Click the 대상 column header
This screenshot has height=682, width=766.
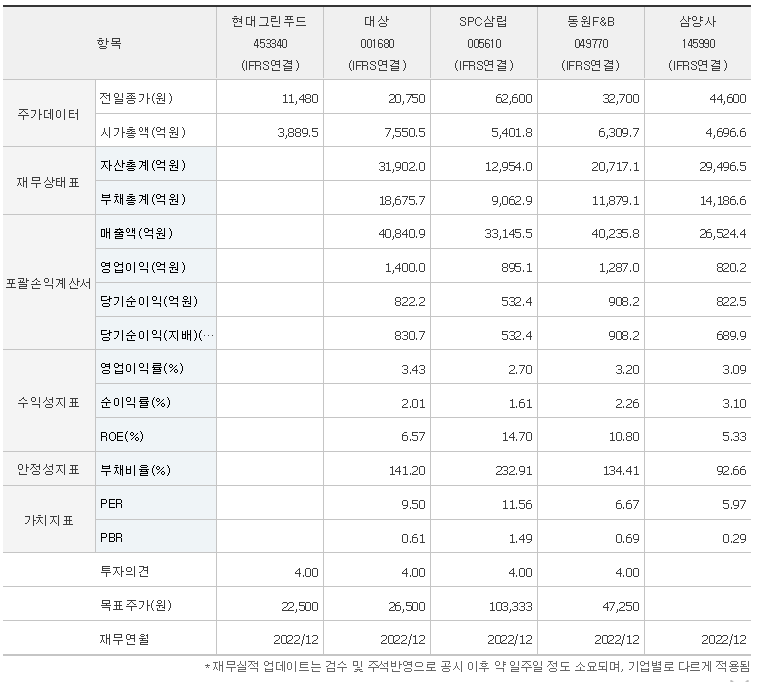tap(377, 43)
